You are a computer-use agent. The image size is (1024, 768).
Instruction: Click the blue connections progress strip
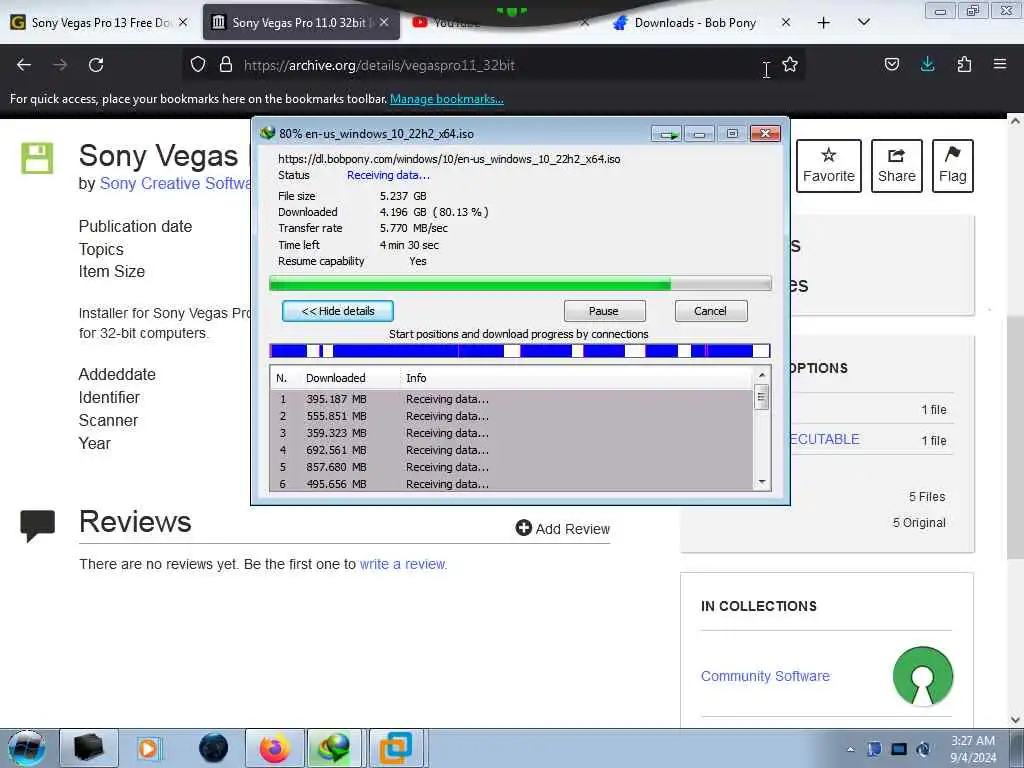[x=520, y=351]
